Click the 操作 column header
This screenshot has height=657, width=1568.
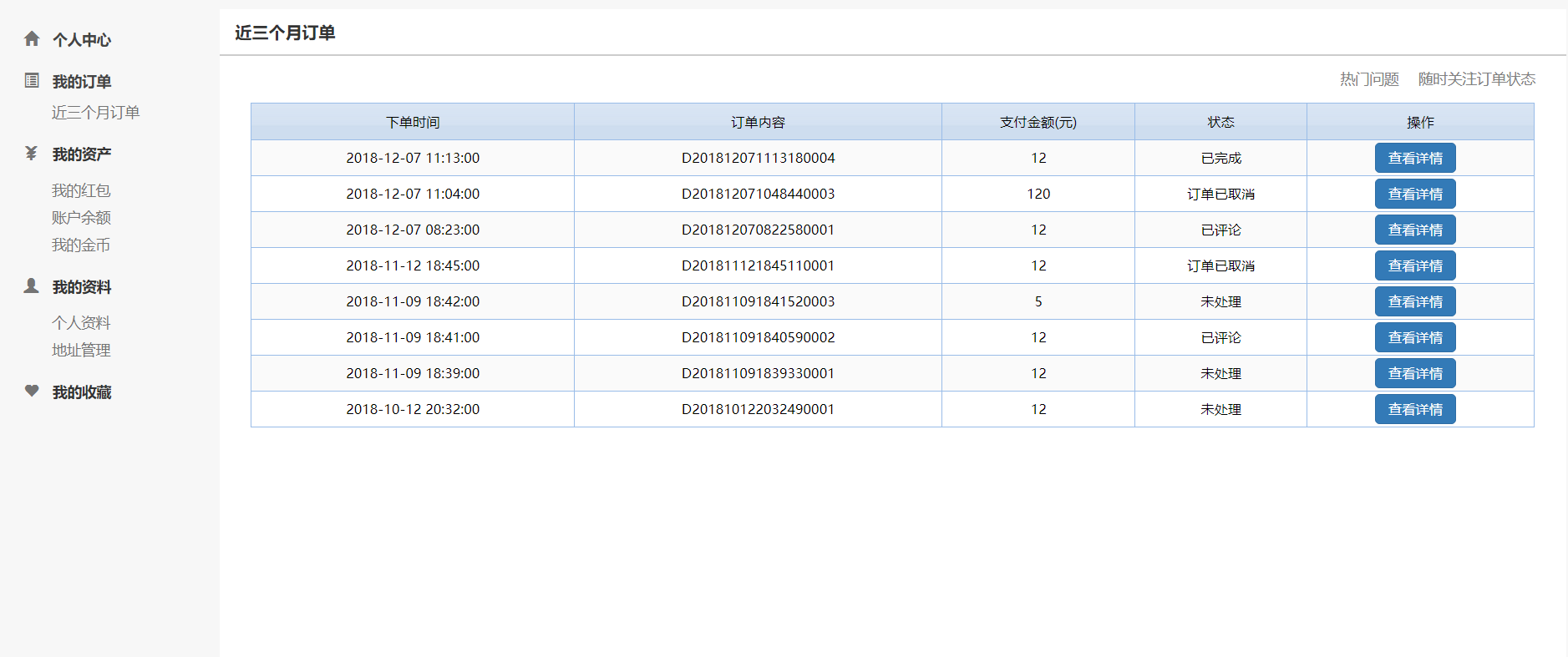(x=1420, y=122)
